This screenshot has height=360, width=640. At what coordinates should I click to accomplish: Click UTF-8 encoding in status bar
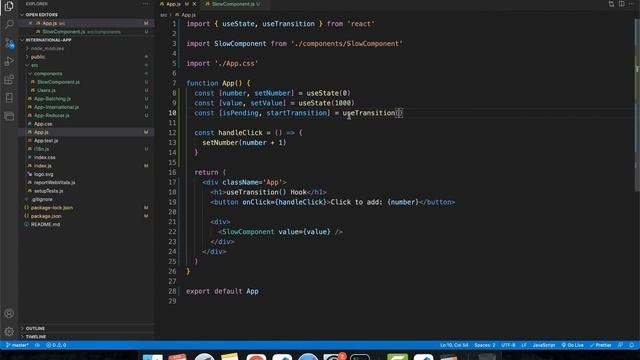(508, 345)
